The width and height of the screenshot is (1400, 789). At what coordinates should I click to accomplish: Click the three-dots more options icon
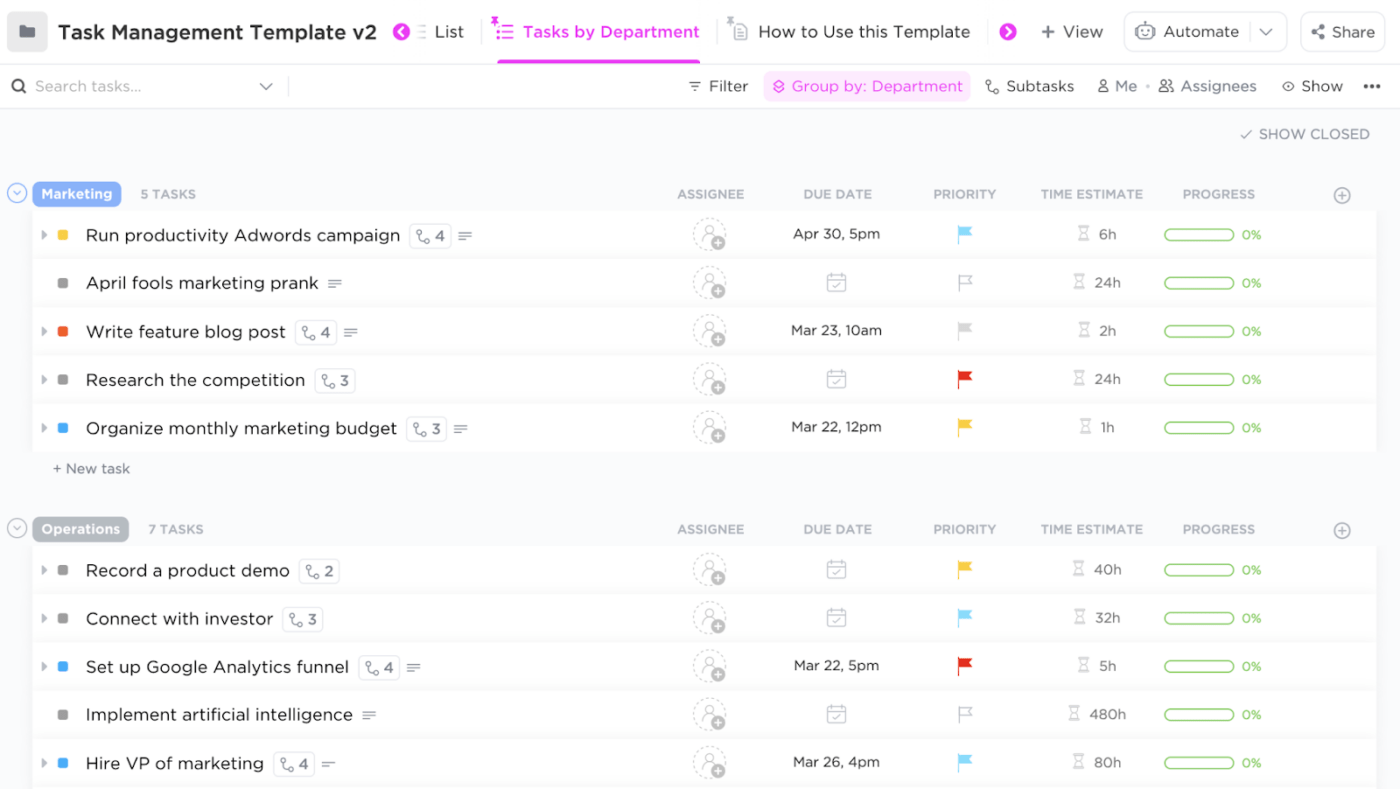tap(1371, 86)
